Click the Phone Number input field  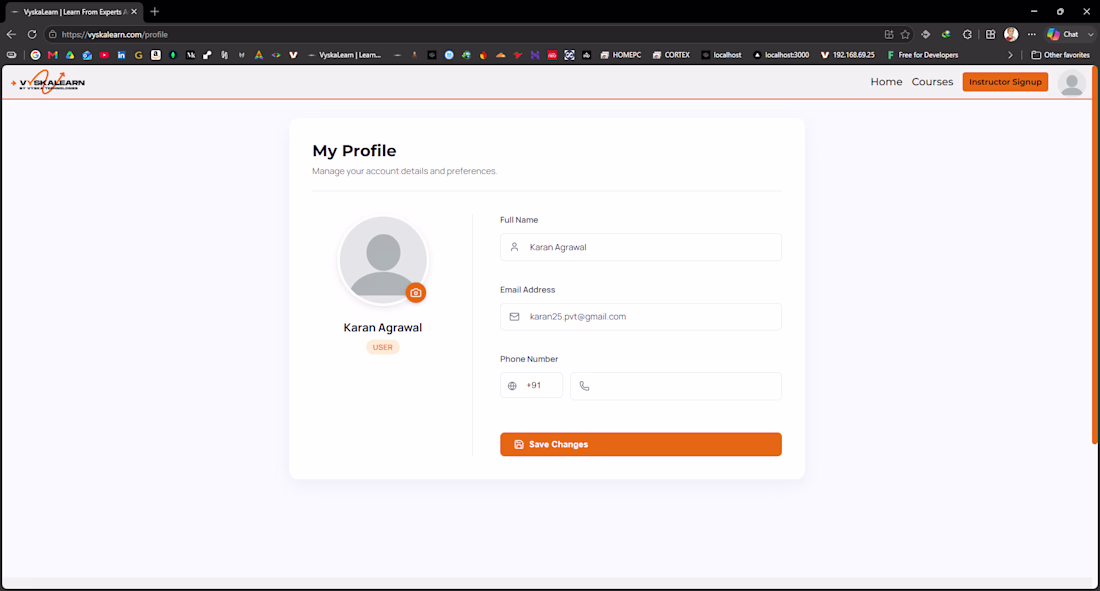click(676, 386)
